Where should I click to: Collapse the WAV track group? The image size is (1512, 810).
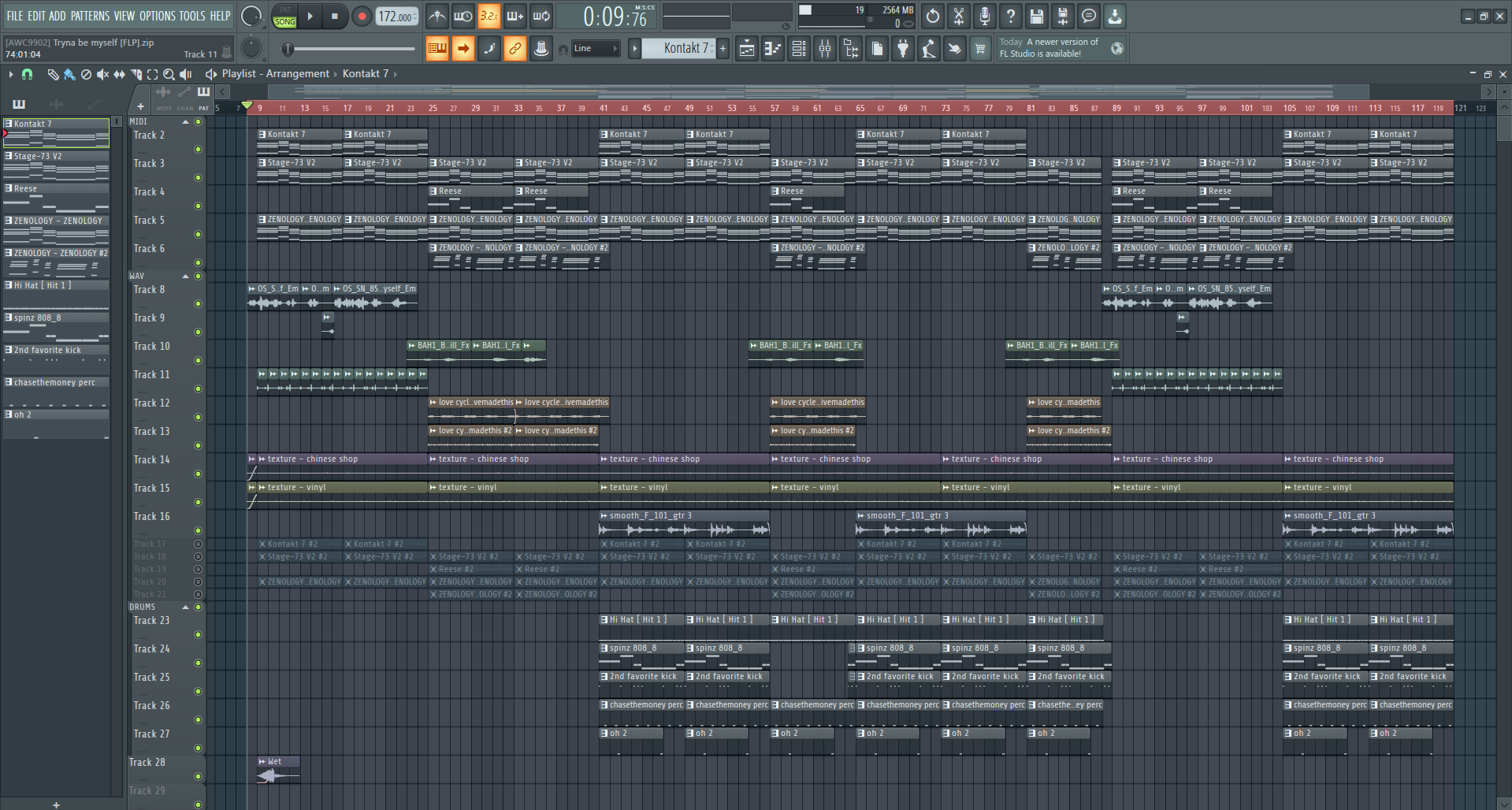tap(186, 277)
